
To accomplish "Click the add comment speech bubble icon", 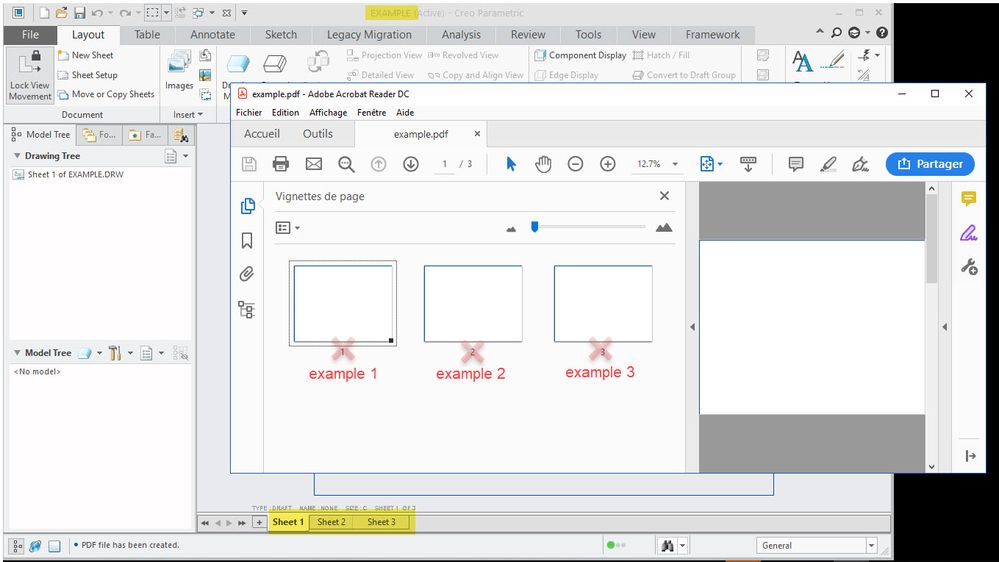I will click(796, 164).
